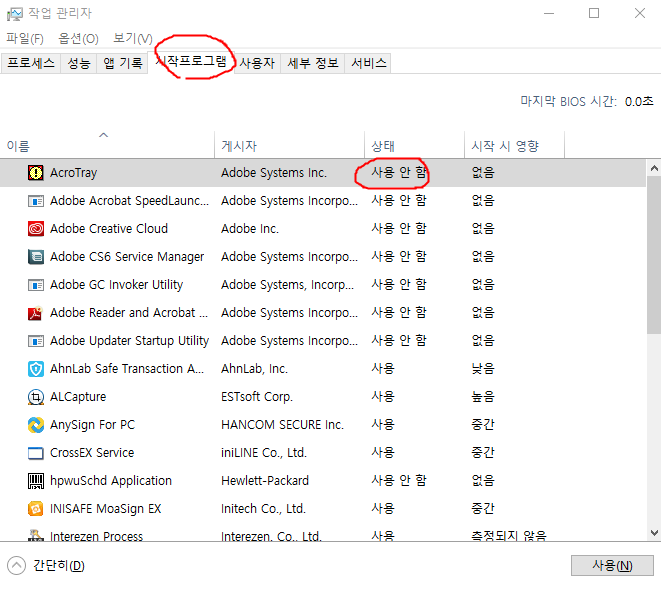Open the 보기(V) menu
The image size is (661, 589).
point(133,38)
